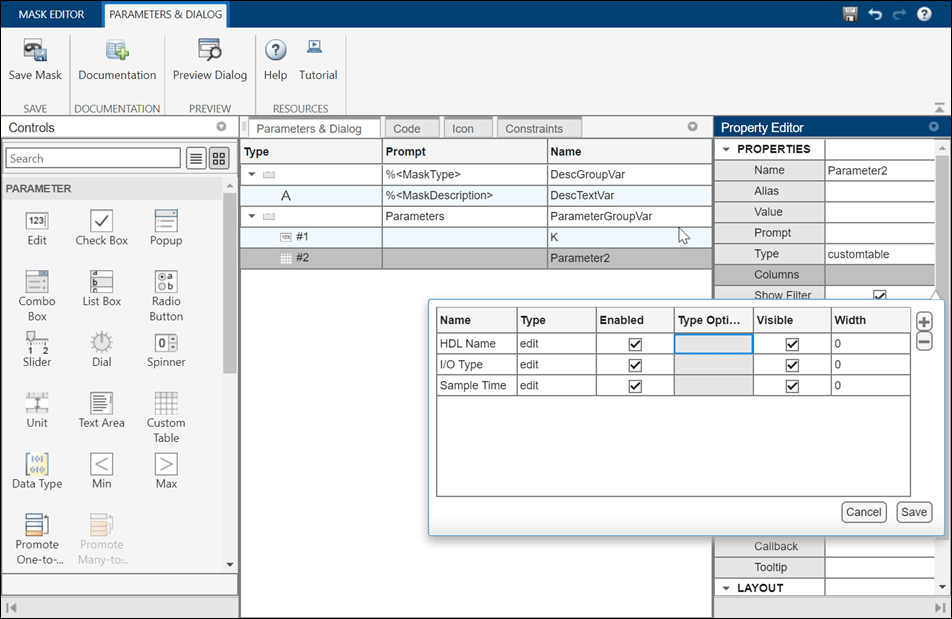952x619 pixels.
Task: Redo using the title bar arrow
Action: (x=899, y=14)
